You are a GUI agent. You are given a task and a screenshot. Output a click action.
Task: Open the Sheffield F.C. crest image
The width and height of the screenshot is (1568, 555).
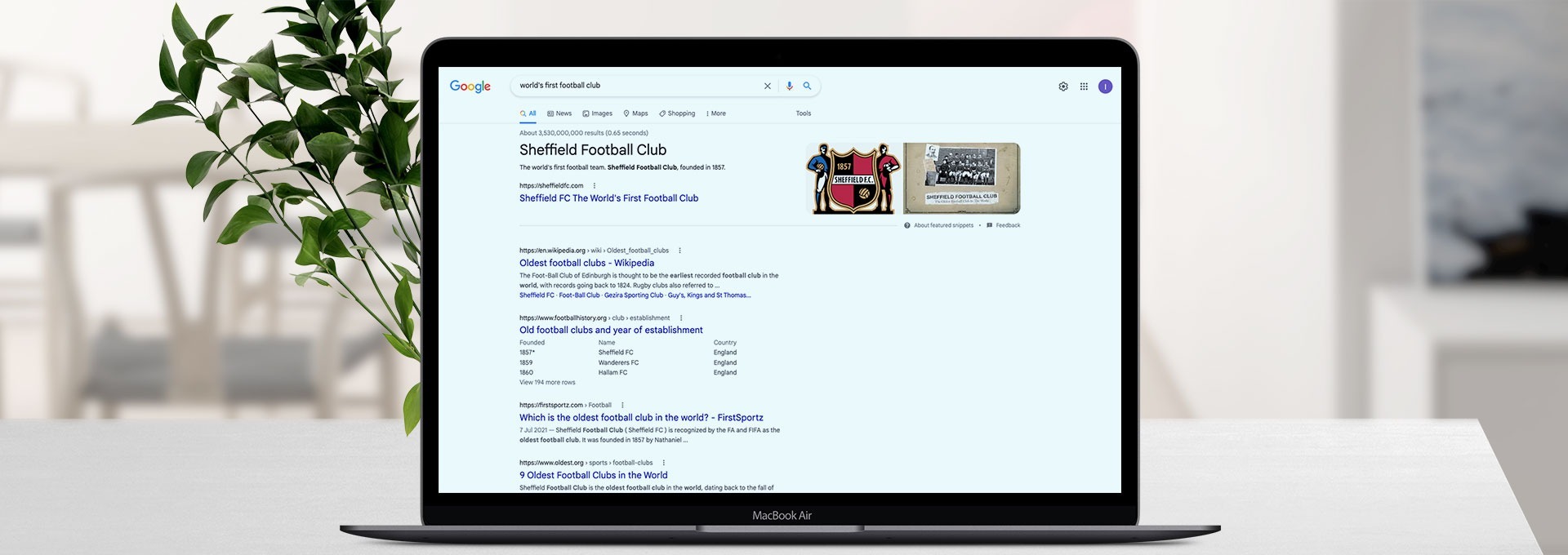pyautogui.click(x=854, y=179)
